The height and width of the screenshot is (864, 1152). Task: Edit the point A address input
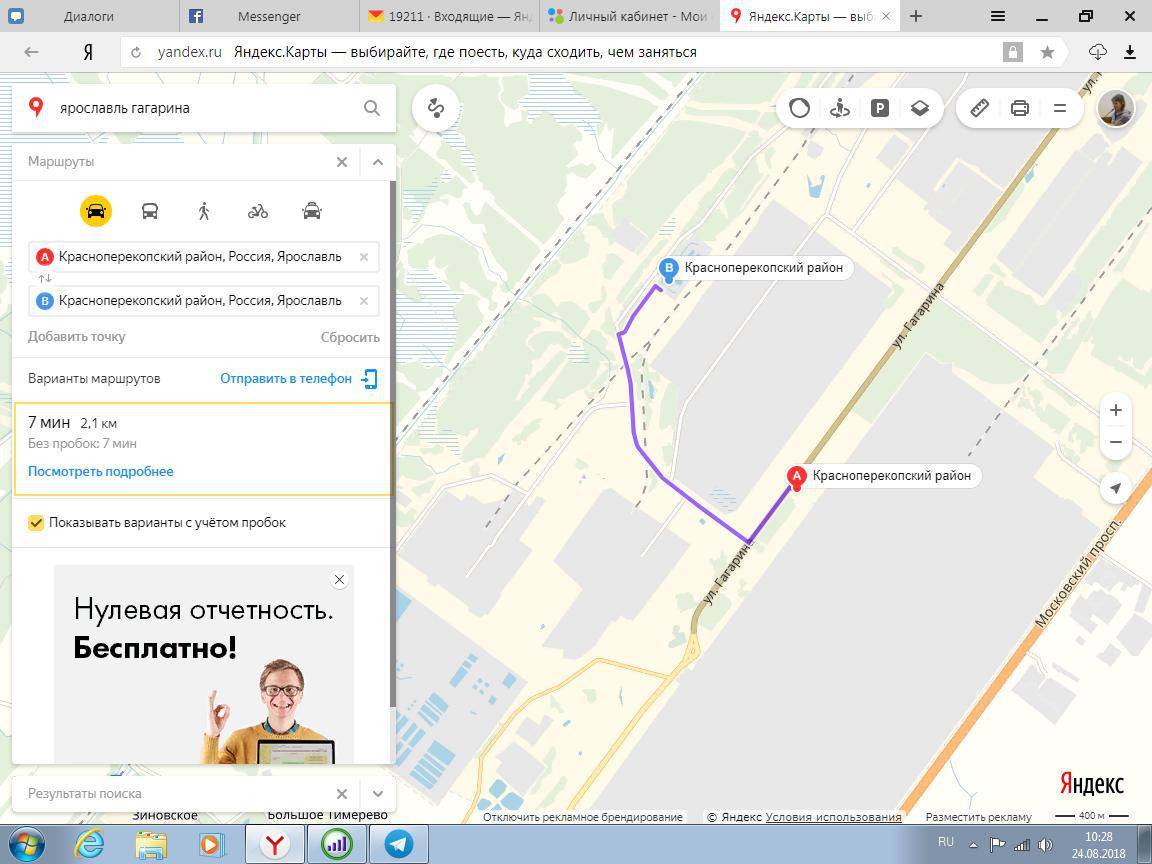tap(204, 257)
